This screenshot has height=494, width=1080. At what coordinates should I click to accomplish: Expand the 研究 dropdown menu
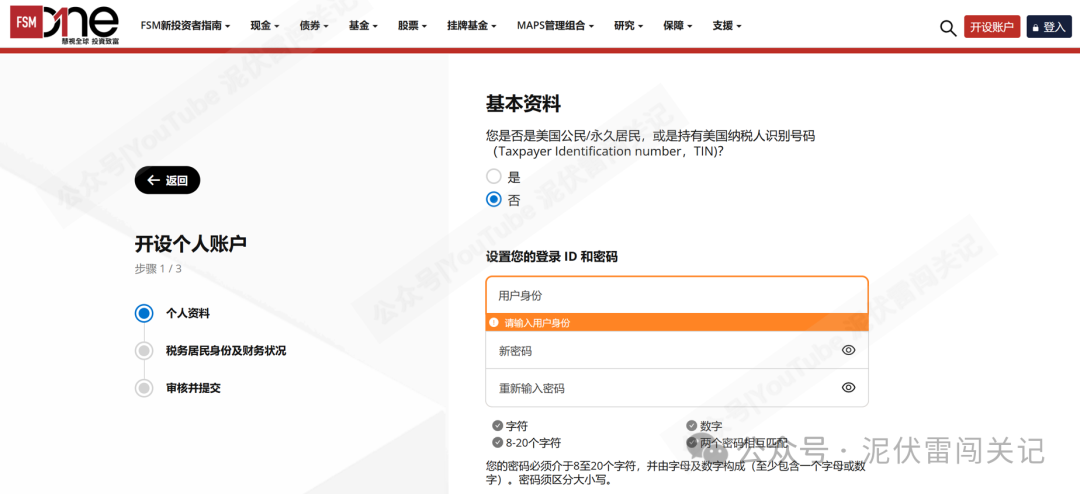point(629,26)
